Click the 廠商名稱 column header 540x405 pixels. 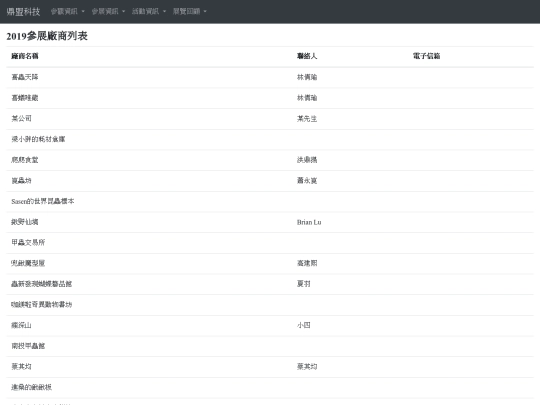(x=25, y=56)
